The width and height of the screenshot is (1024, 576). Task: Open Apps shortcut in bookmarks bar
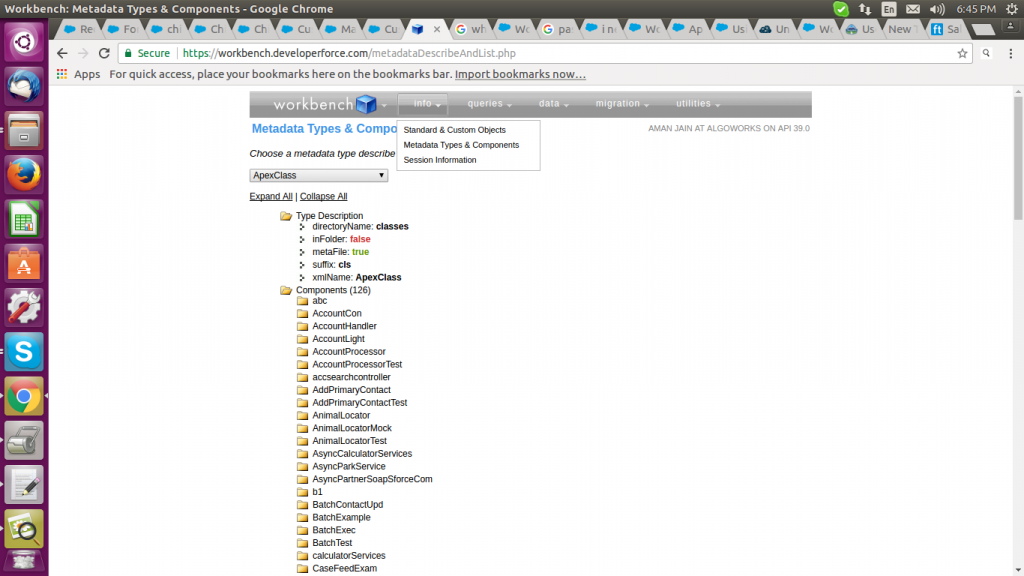(x=78, y=74)
